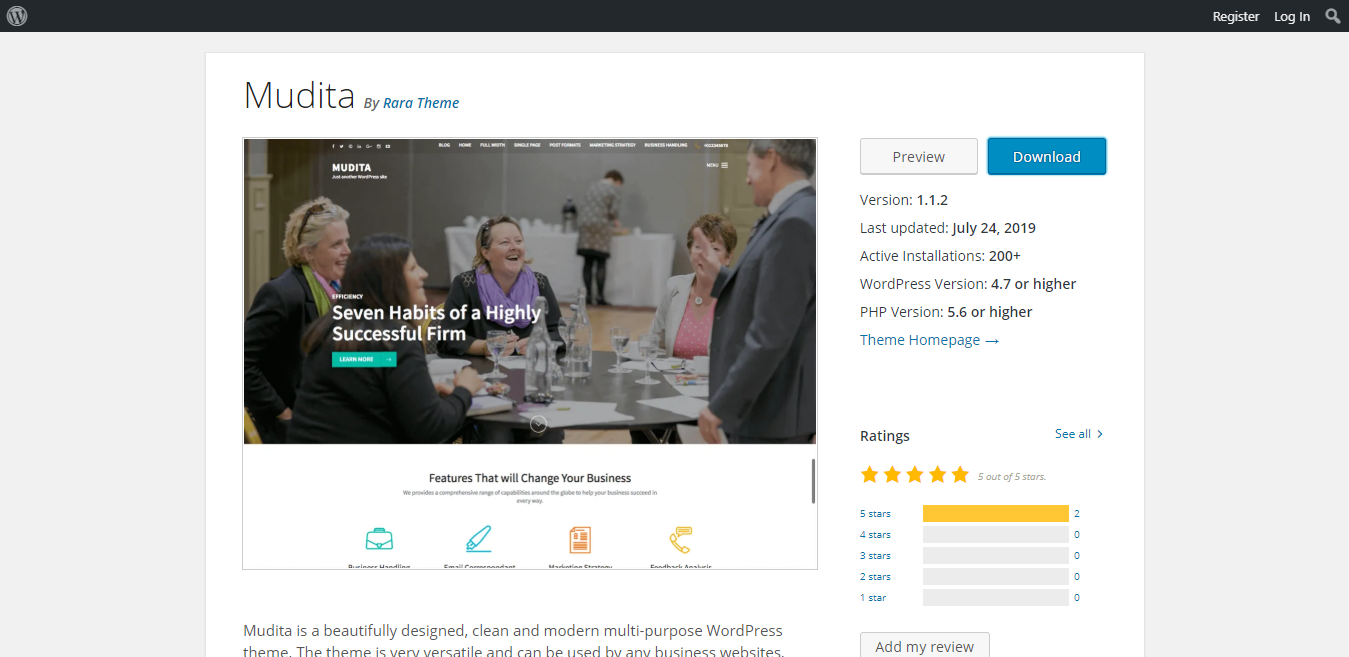Open the search magnifier icon
This screenshot has height=657, width=1349.
[1333, 16]
